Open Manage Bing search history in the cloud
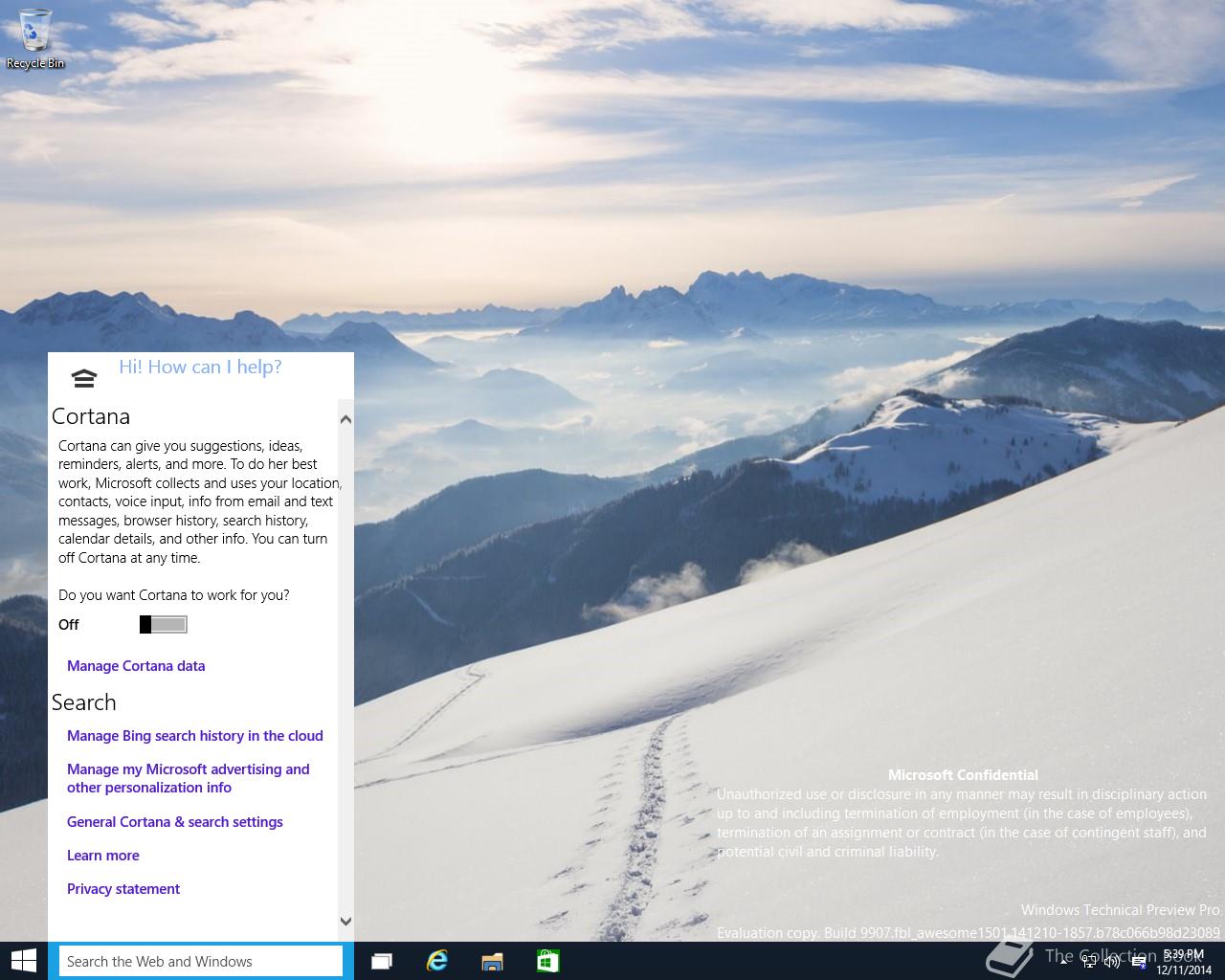 pyautogui.click(x=195, y=736)
